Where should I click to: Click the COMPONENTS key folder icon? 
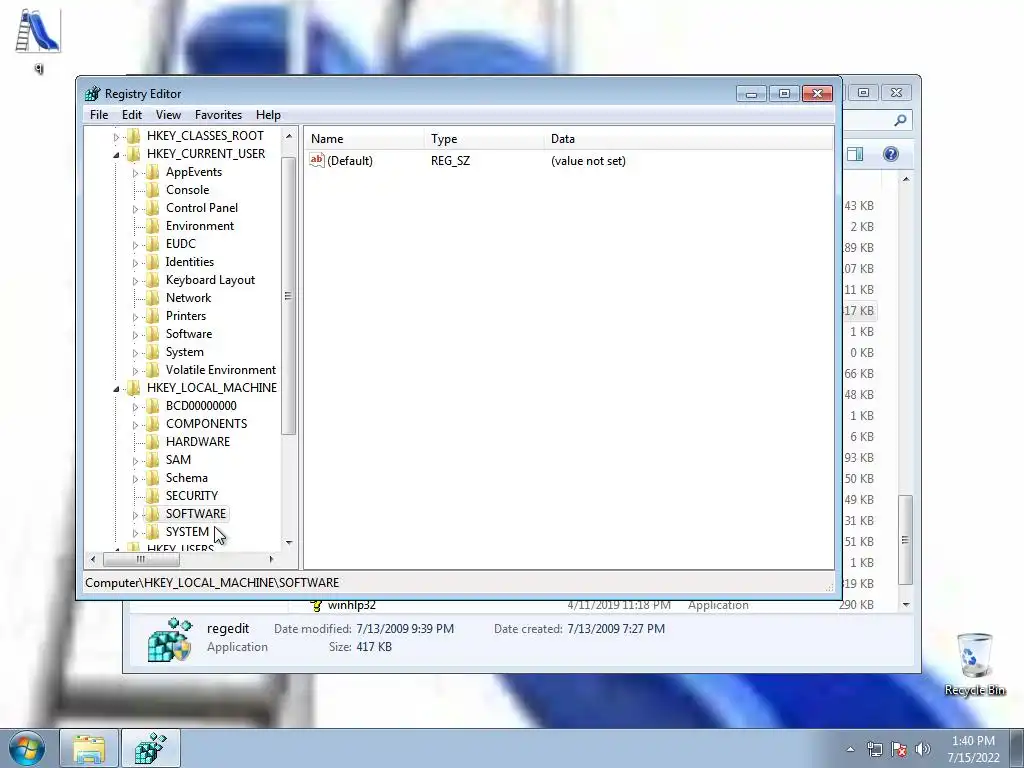152,423
